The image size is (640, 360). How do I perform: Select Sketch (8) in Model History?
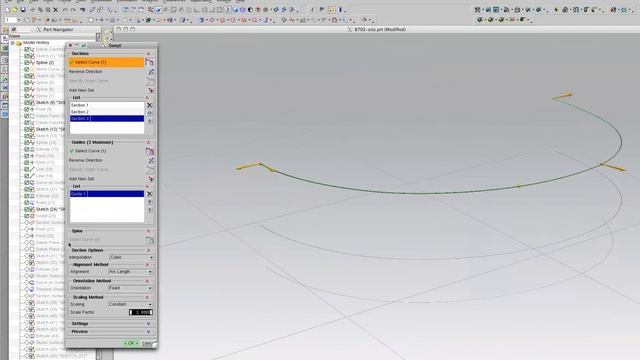tap(50, 102)
